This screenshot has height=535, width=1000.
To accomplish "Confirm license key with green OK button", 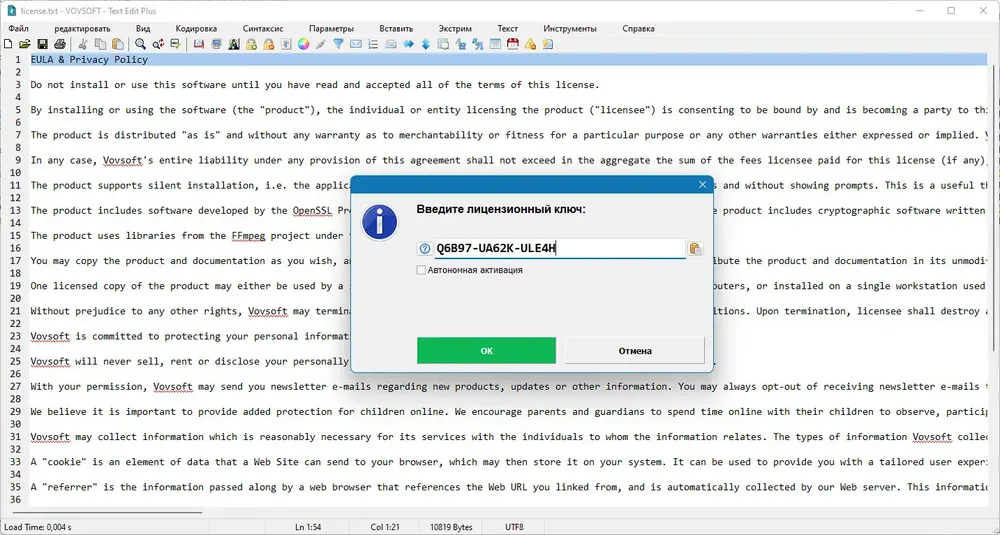I will click(x=487, y=351).
